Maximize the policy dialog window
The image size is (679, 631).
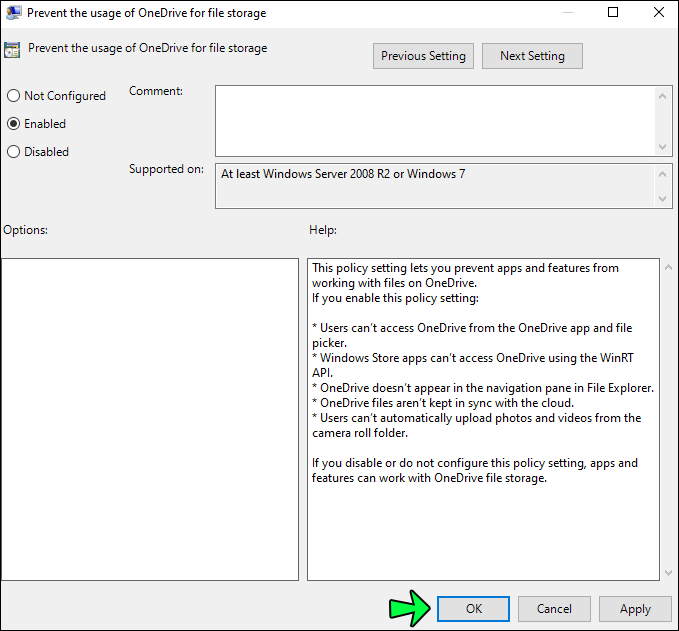[x=613, y=12]
